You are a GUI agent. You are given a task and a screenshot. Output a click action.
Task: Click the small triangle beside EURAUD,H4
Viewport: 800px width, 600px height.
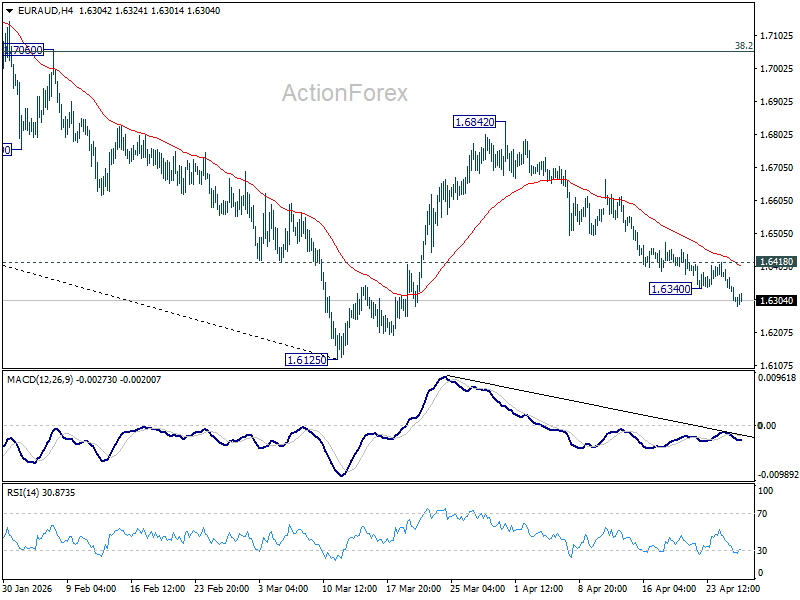(9, 10)
